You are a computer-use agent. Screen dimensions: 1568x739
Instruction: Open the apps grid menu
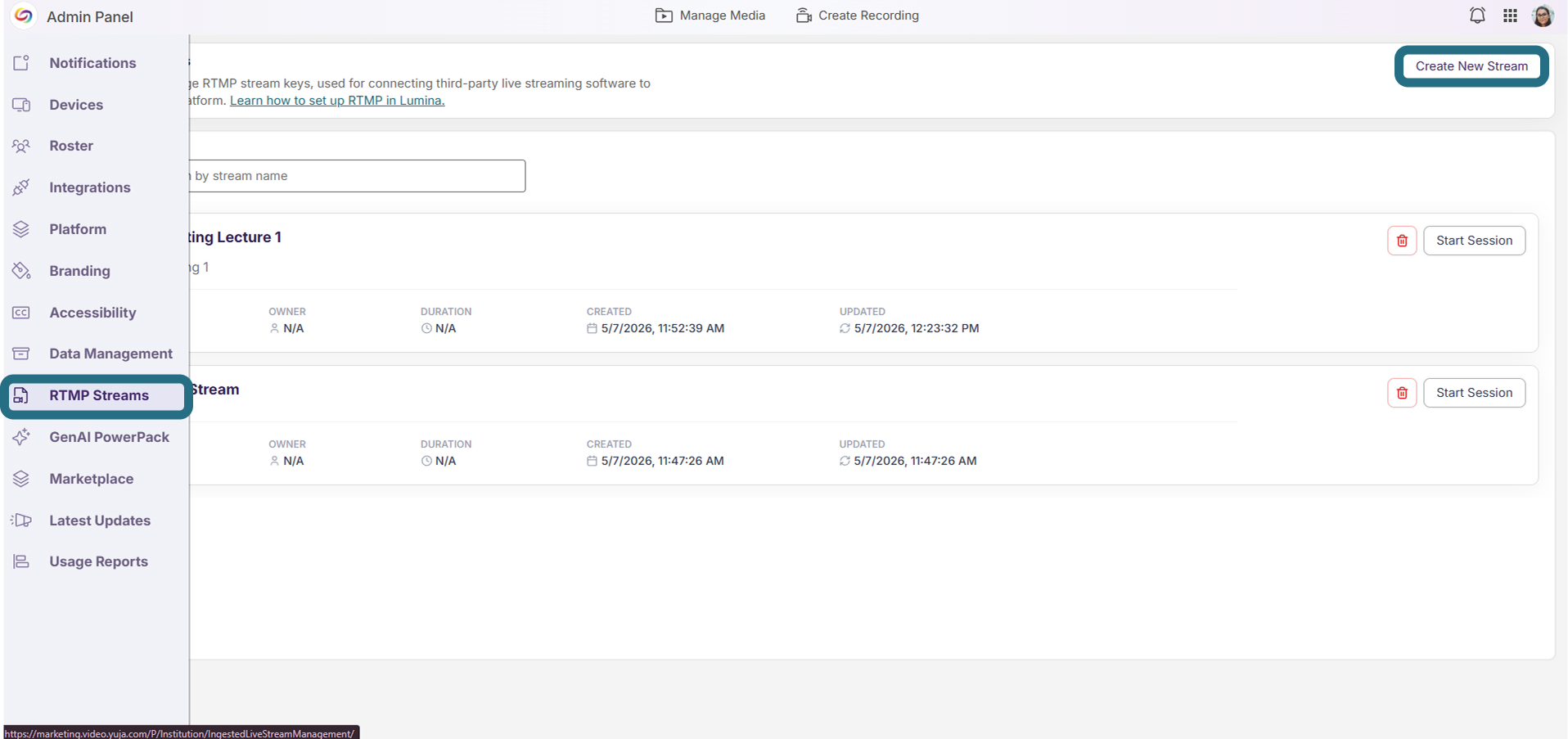tap(1510, 16)
